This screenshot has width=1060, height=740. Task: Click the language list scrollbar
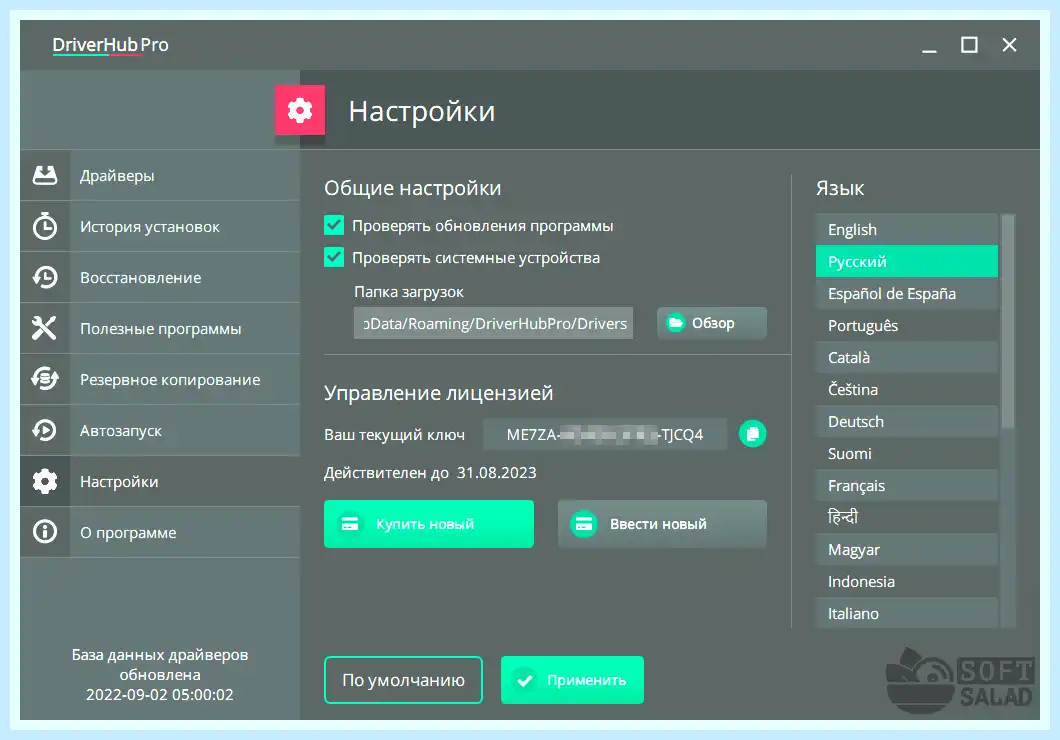pos(1008,322)
